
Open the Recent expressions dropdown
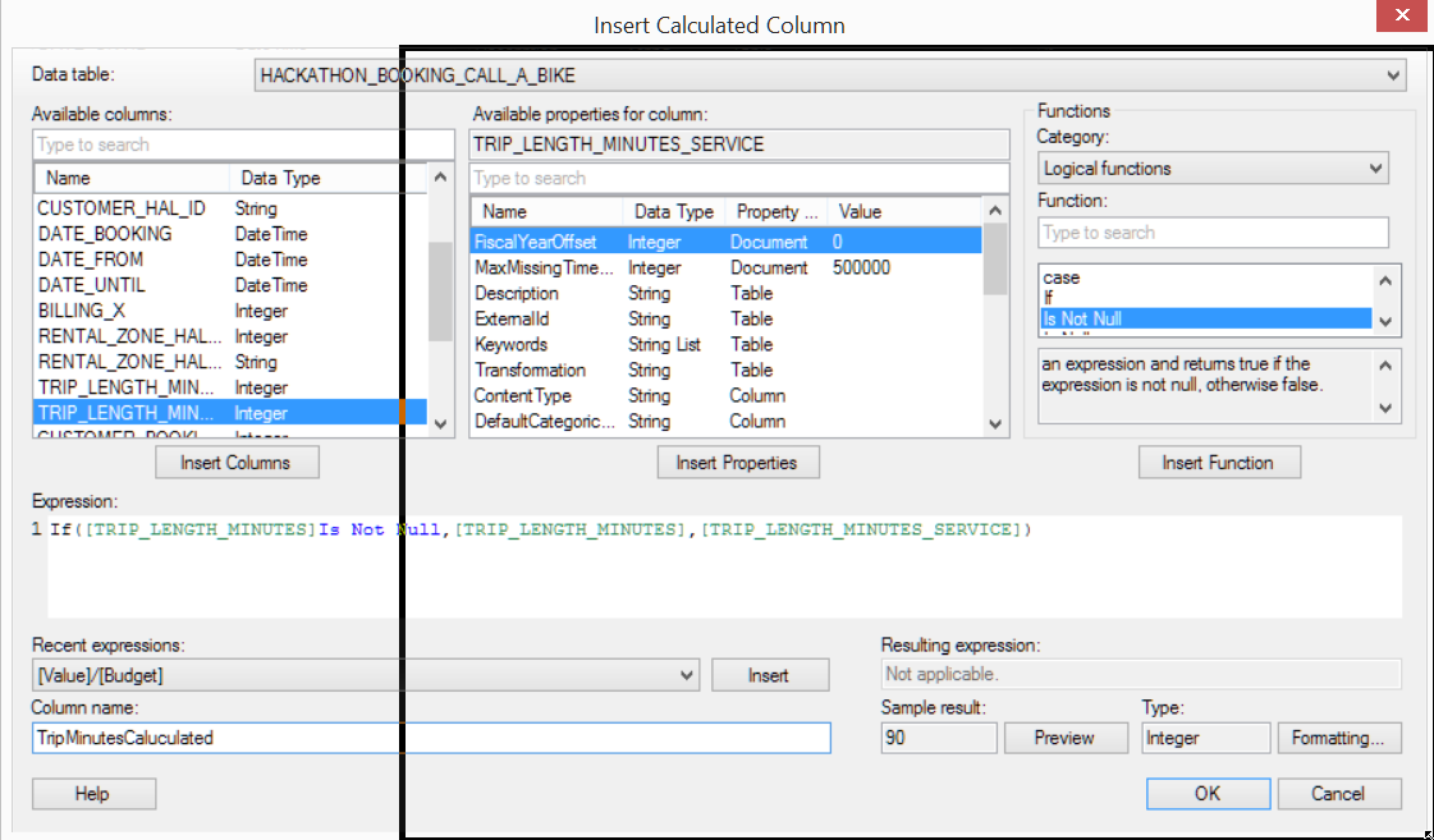[686, 675]
